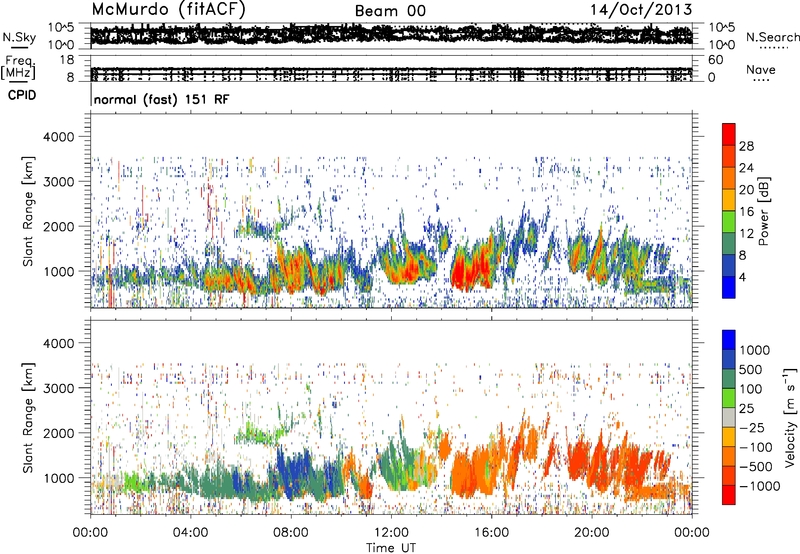Image resolution: width=800 pixels, height=554 pixels.
Task: Pick the blue 4–8 dB Power segment
Action: 729,266
